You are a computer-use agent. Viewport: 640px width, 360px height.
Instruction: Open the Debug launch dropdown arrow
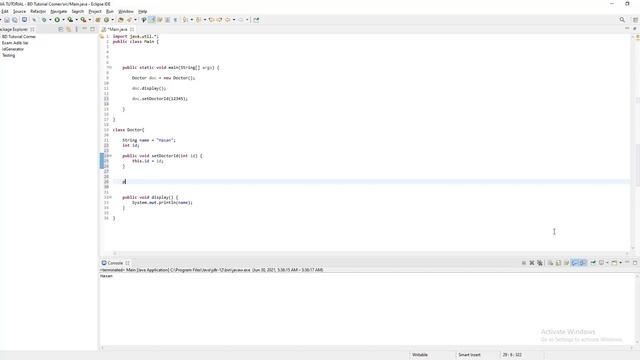[x=50, y=20]
